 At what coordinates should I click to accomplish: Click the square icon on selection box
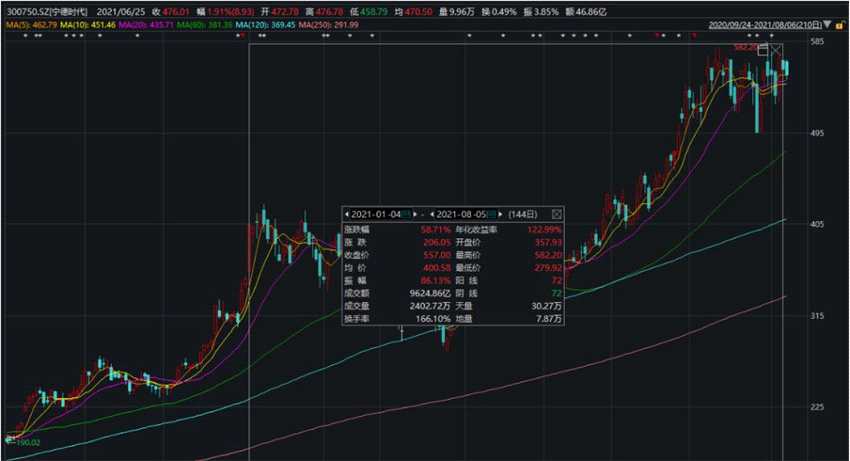[763, 50]
